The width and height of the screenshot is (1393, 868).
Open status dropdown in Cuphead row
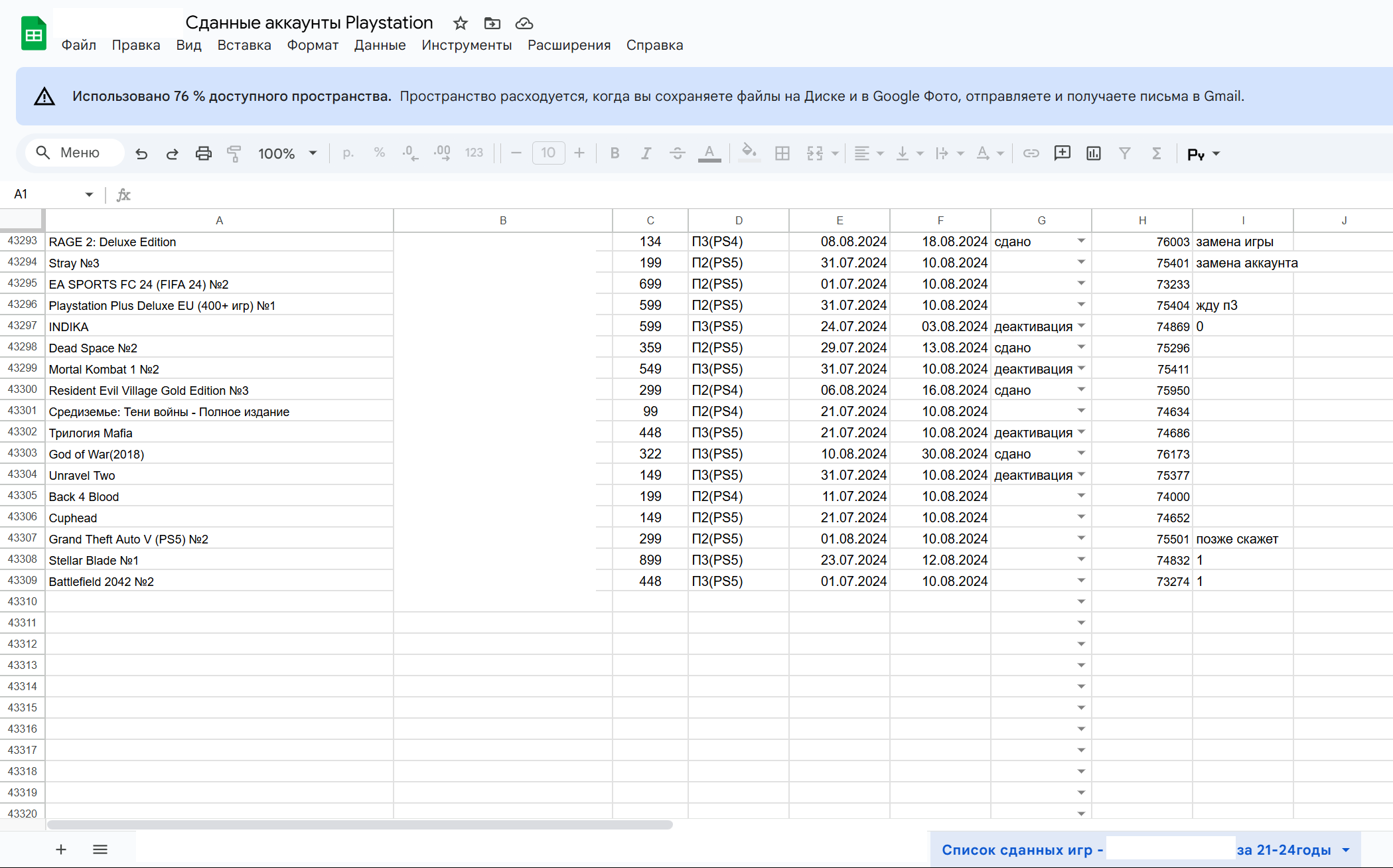pos(1081,517)
